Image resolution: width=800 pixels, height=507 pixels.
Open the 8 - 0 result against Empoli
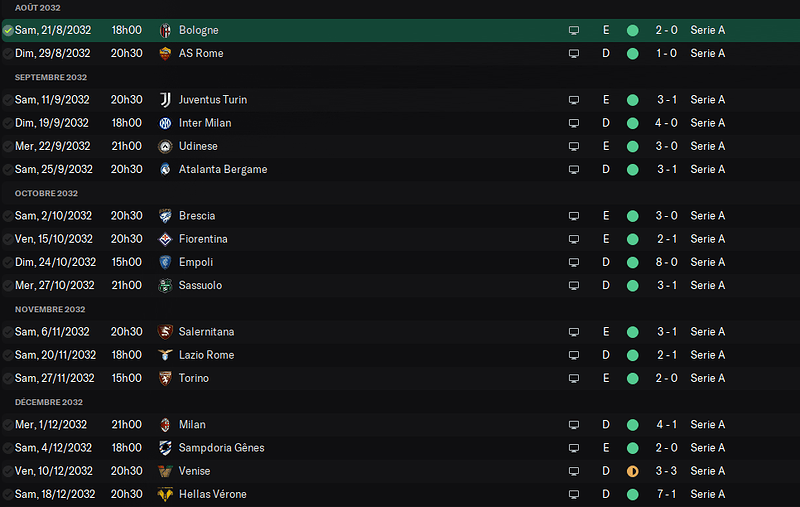click(x=666, y=262)
